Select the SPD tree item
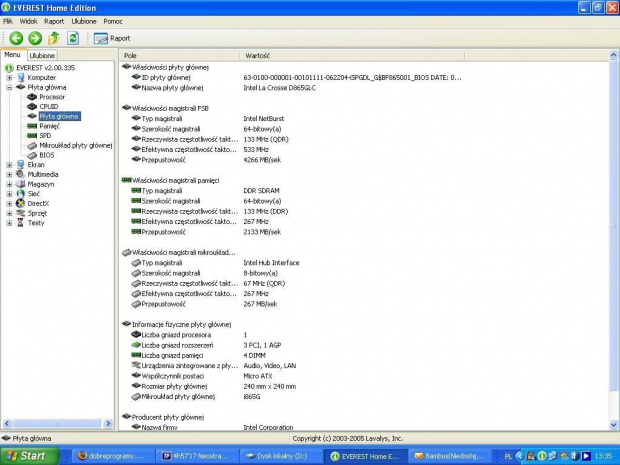620x465 pixels. point(45,136)
